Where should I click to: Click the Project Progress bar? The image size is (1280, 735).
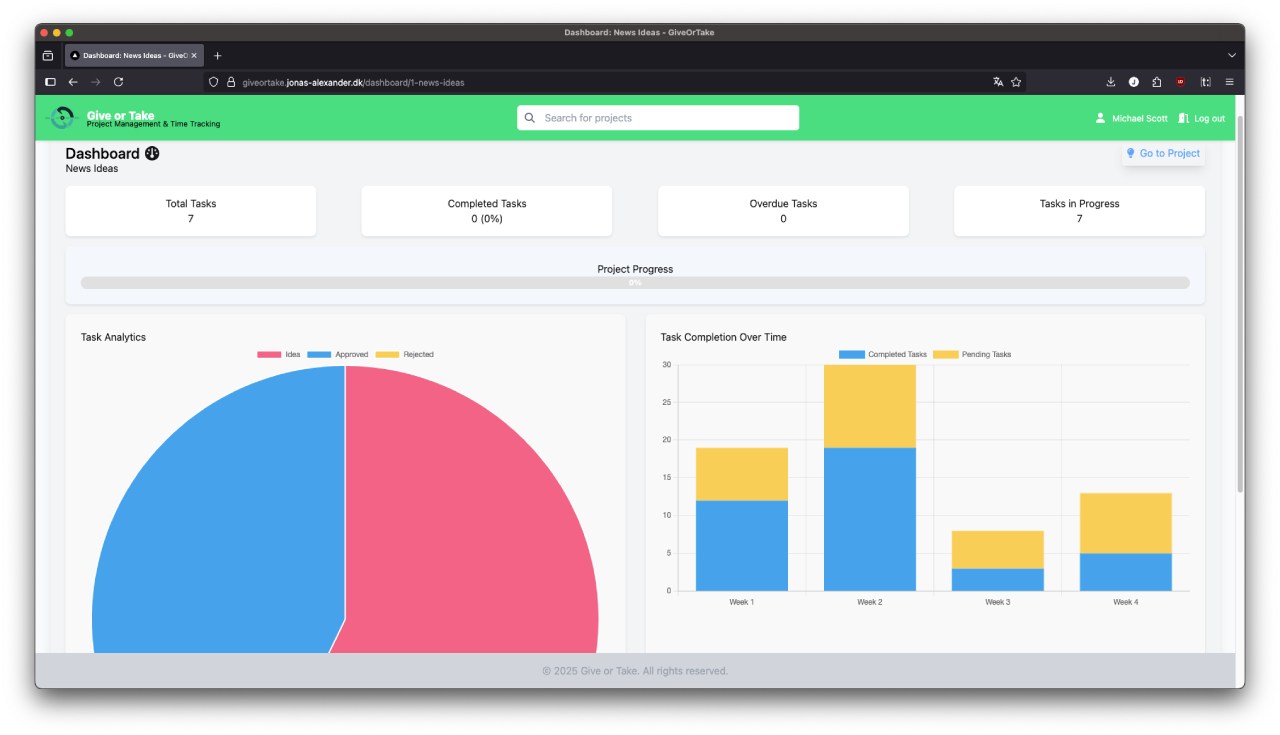(x=635, y=283)
